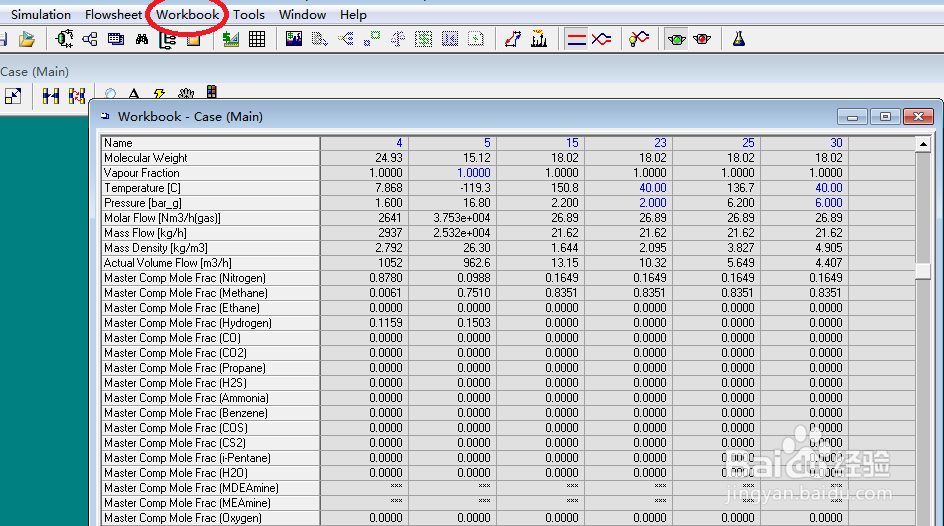Click Nitrogen mole fraction cell 0.8780

tap(364, 278)
